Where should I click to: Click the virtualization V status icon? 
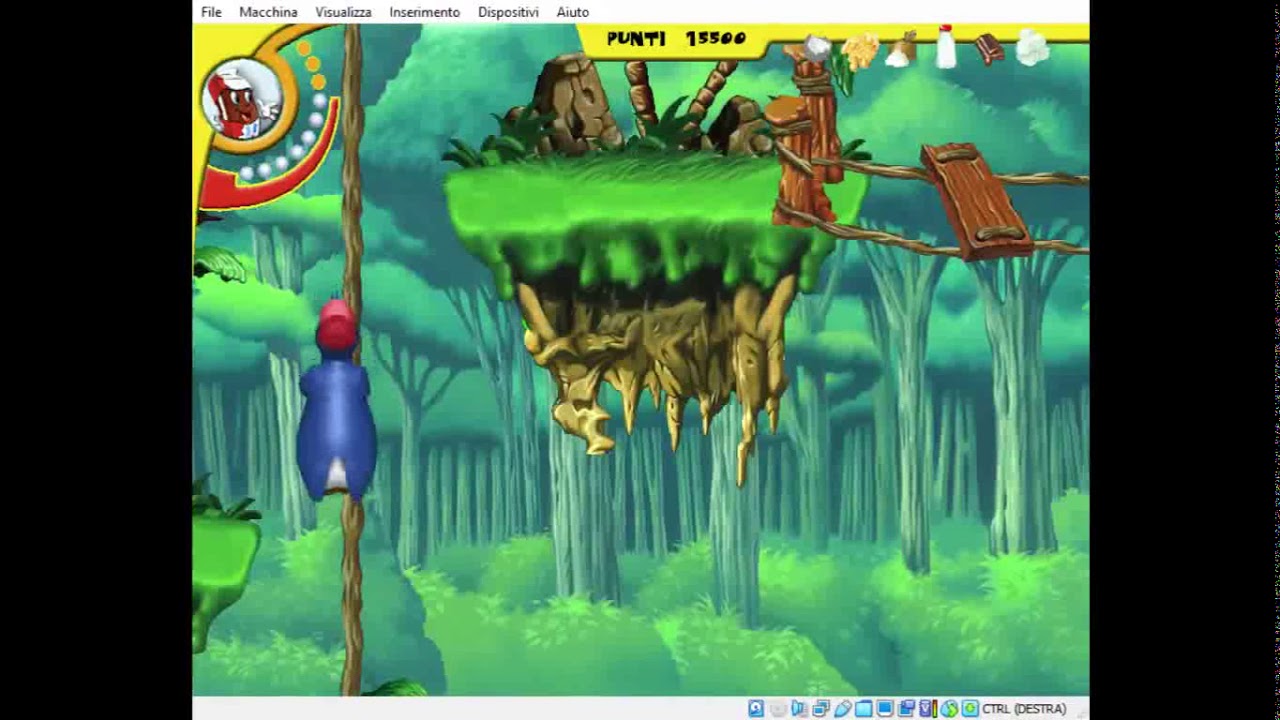pyautogui.click(x=928, y=709)
